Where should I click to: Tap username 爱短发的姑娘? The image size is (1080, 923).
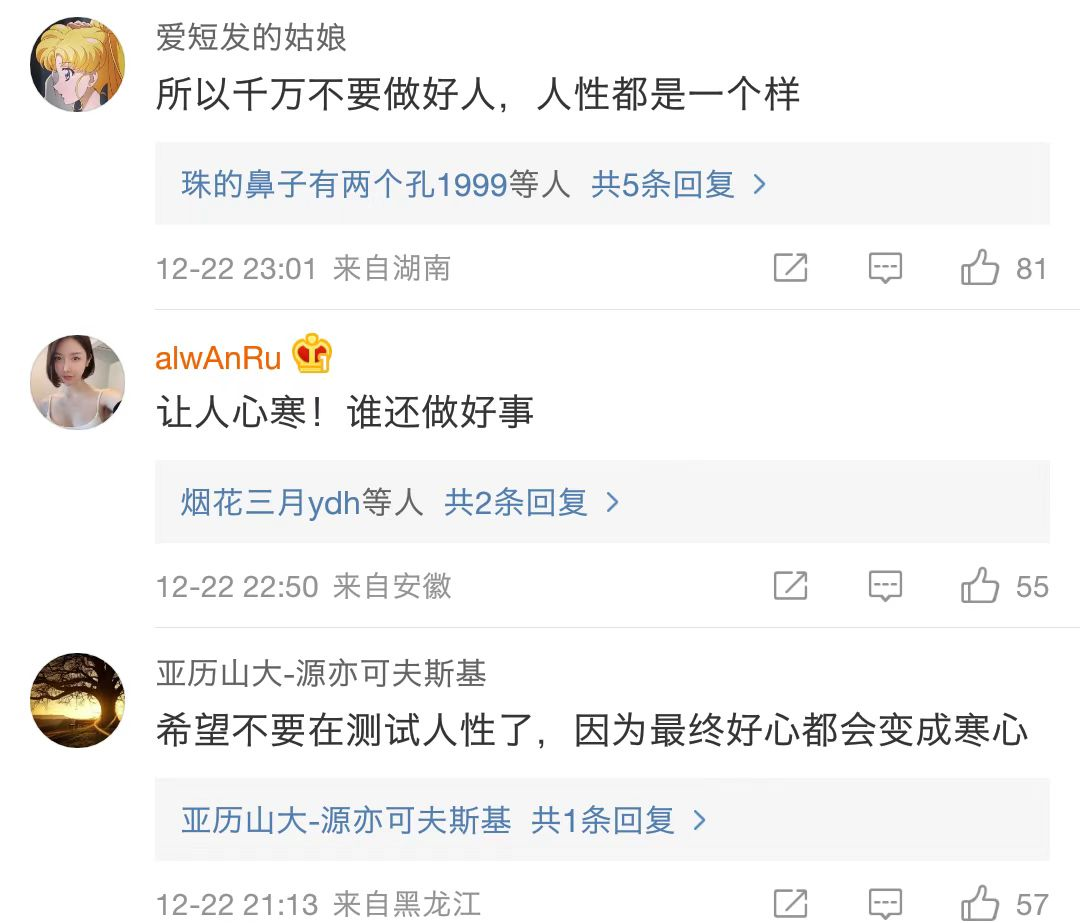251,38
